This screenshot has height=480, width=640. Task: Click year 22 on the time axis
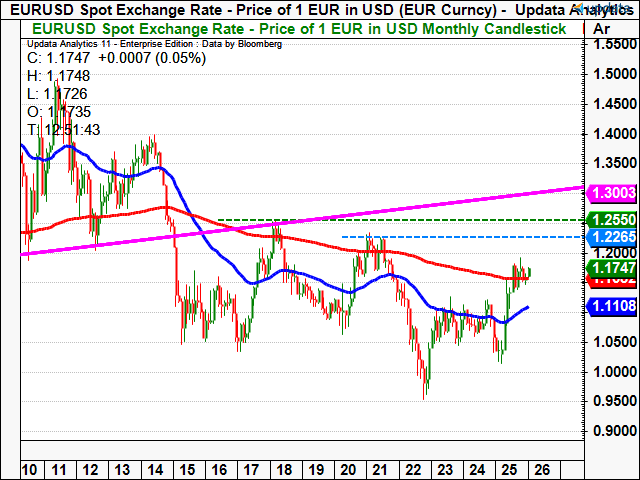point(411,470)
